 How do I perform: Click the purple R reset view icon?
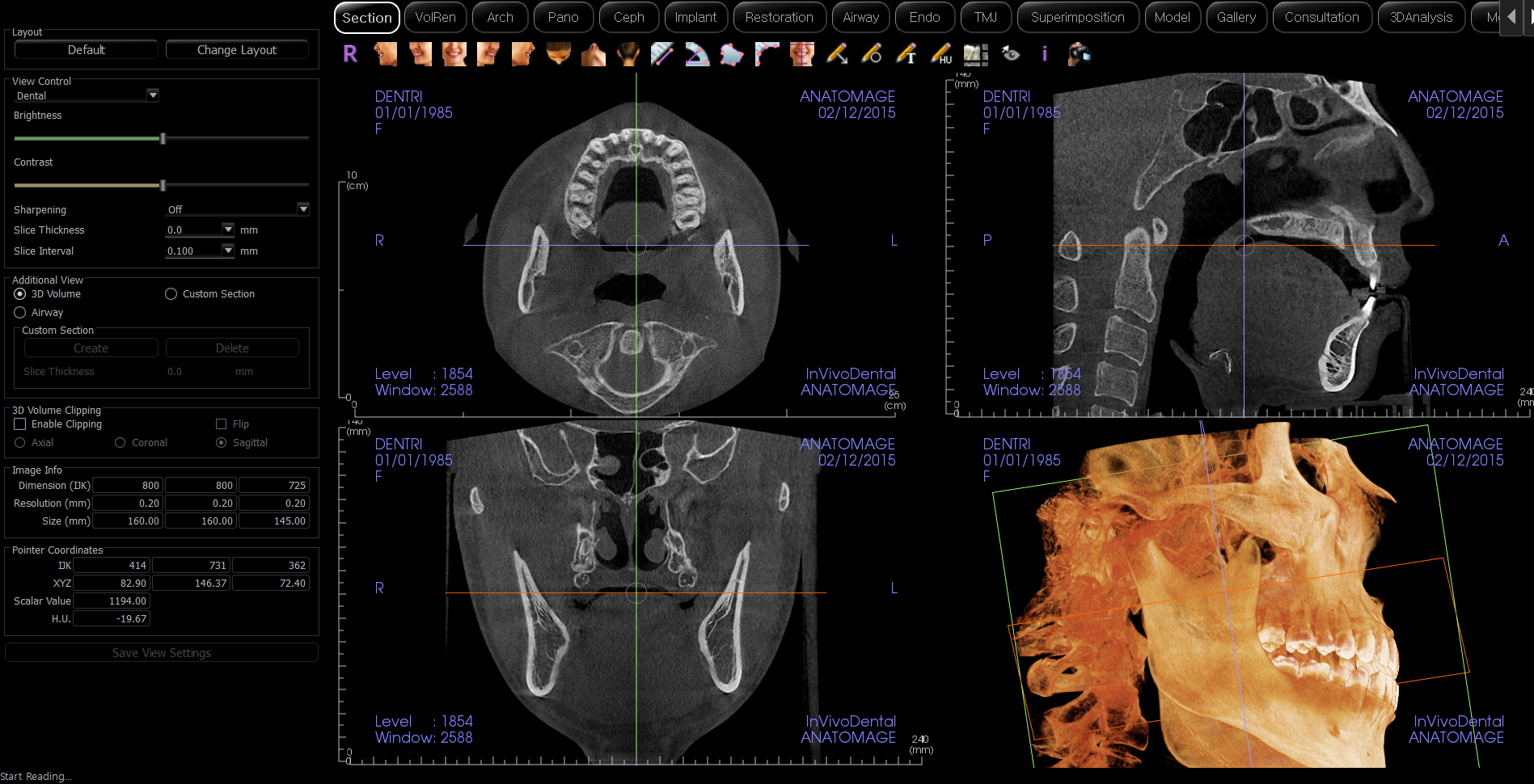click(x=350, y=54)
